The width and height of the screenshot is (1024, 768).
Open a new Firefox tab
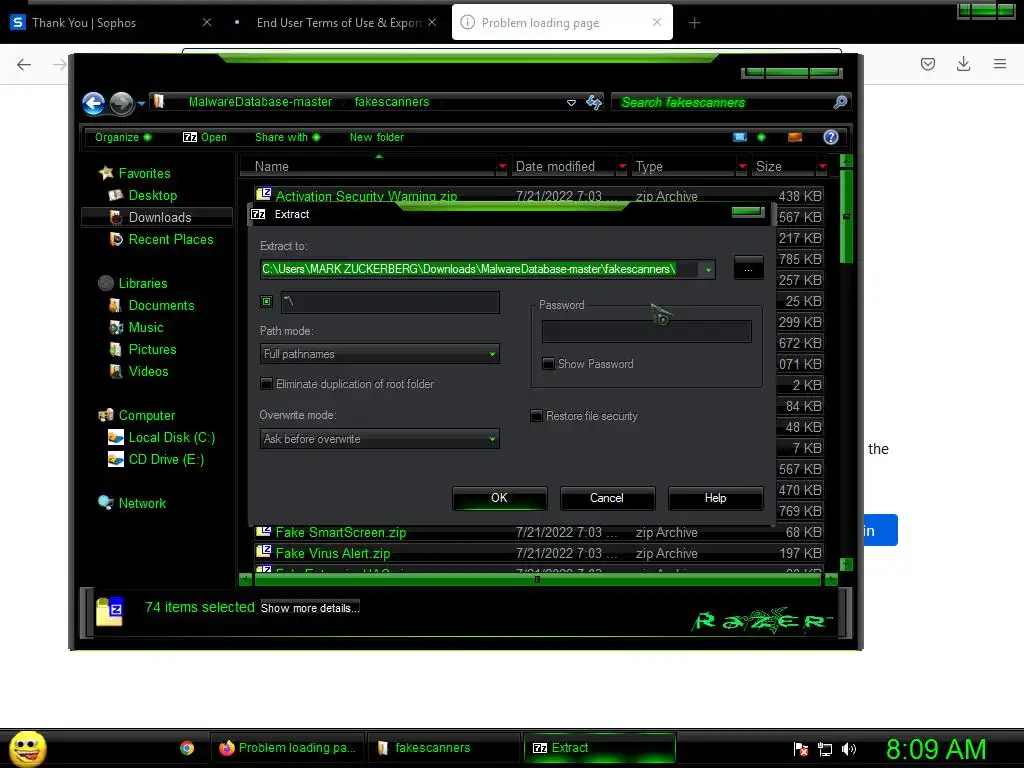coord(694,23)
